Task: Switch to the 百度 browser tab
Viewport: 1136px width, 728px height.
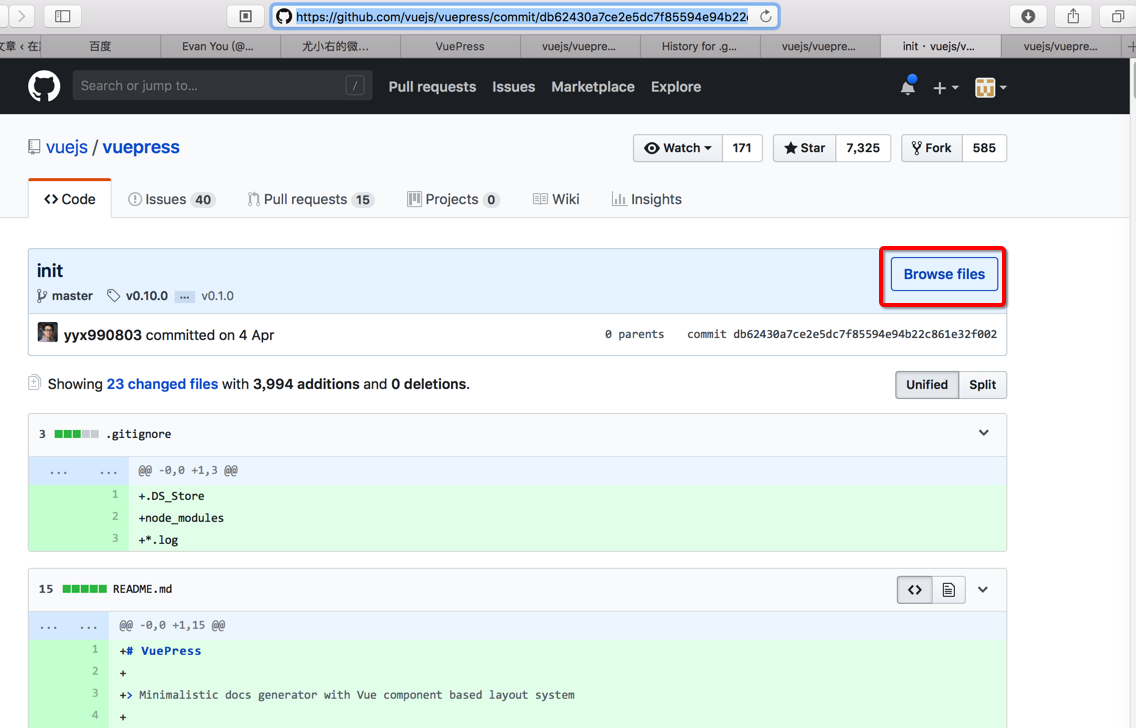Action: (100, 46)
